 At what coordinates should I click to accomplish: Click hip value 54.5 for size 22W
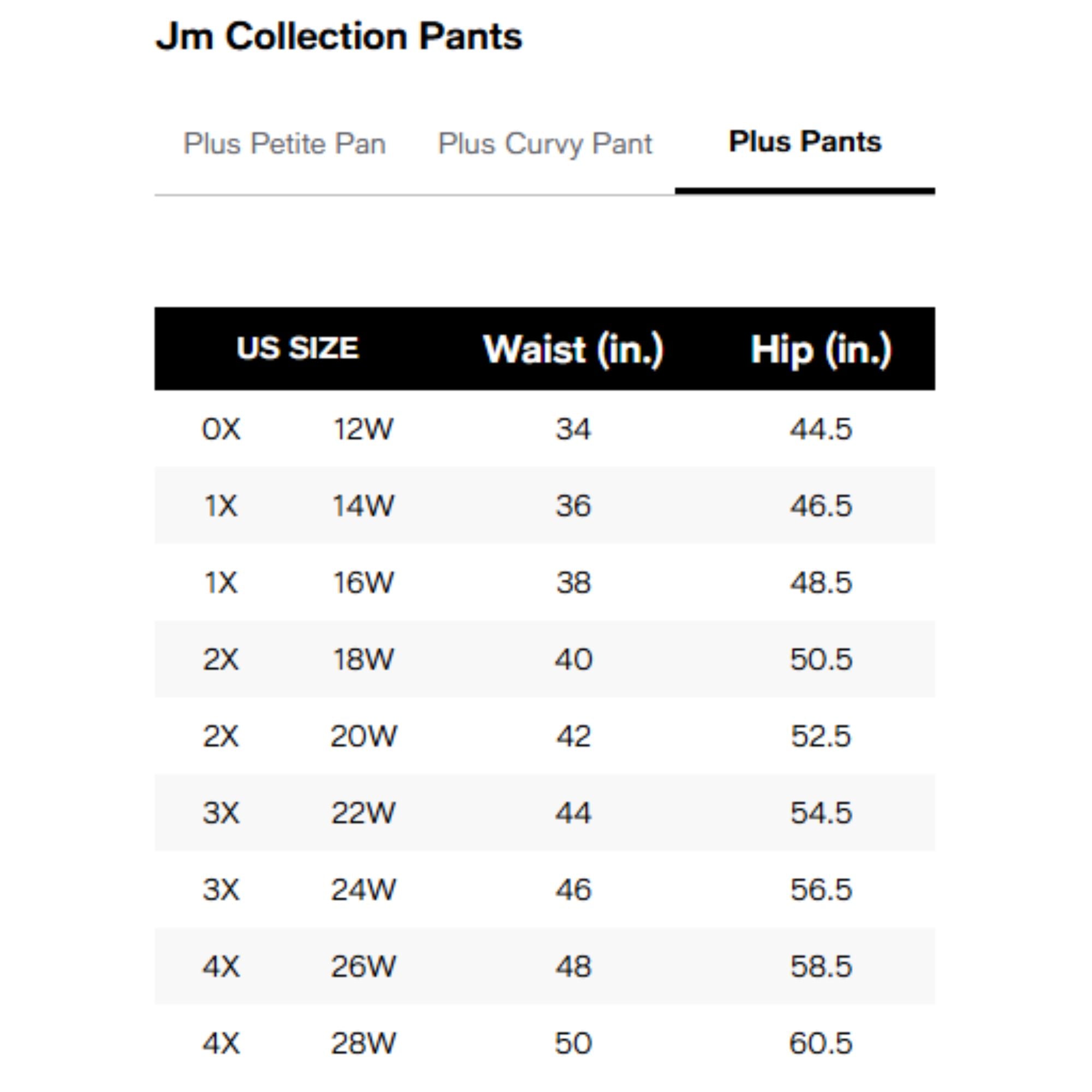pos(821,813)
